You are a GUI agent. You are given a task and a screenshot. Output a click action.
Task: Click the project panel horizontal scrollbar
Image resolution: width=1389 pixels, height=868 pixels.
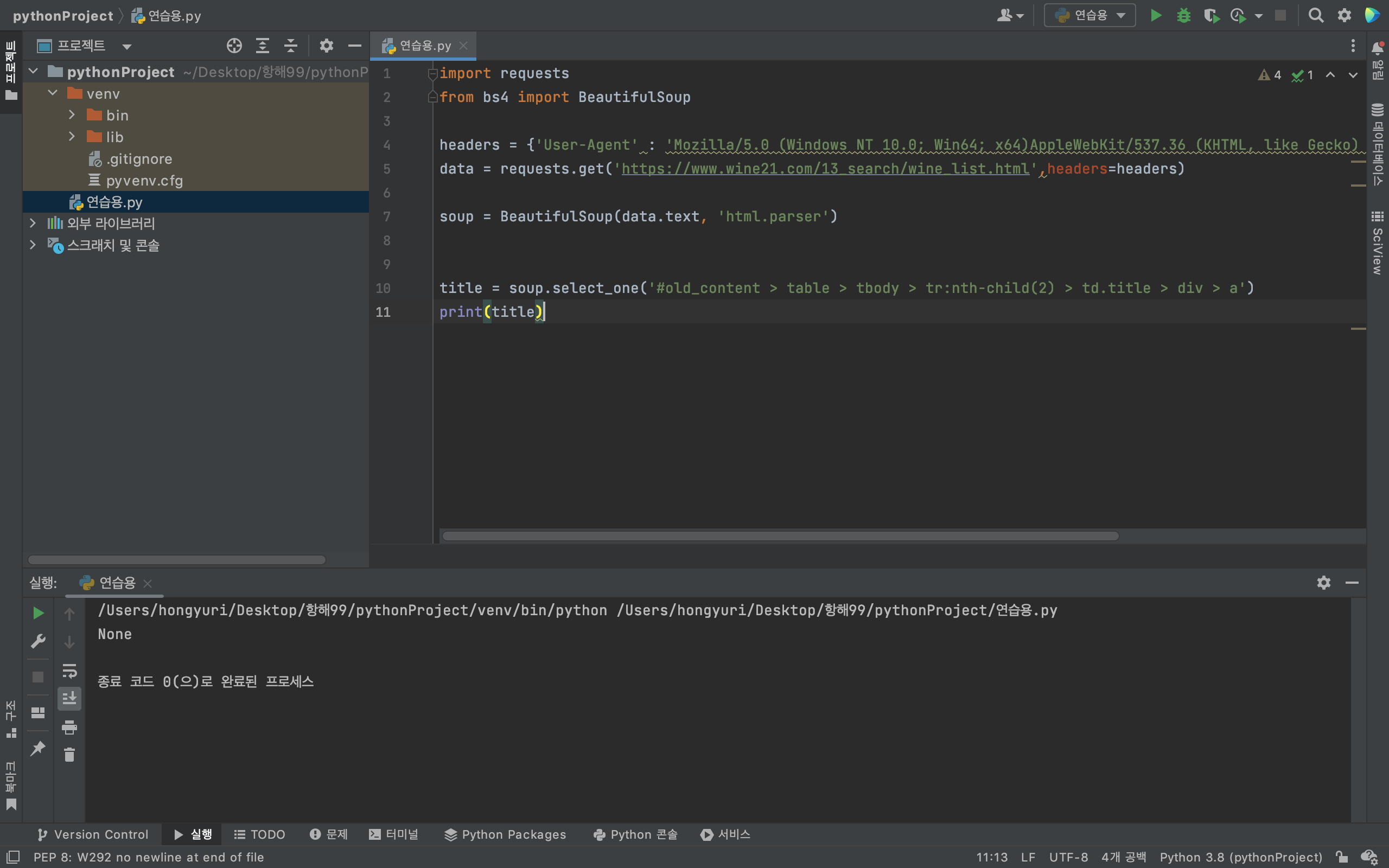[176, 560]
